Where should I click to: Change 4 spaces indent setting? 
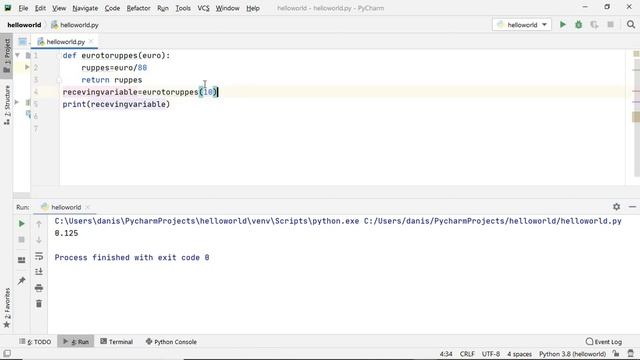click(519, 354)
